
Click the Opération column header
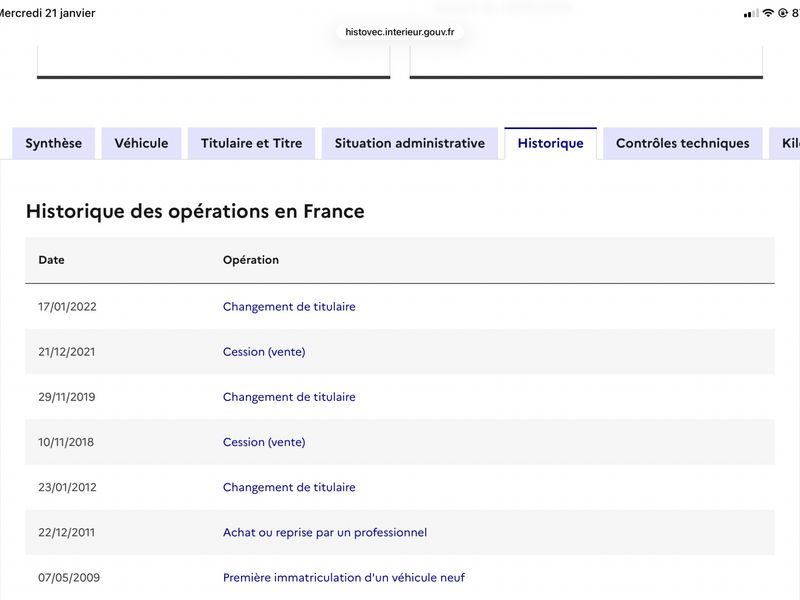pyautogui.click(x=251, y=260)
